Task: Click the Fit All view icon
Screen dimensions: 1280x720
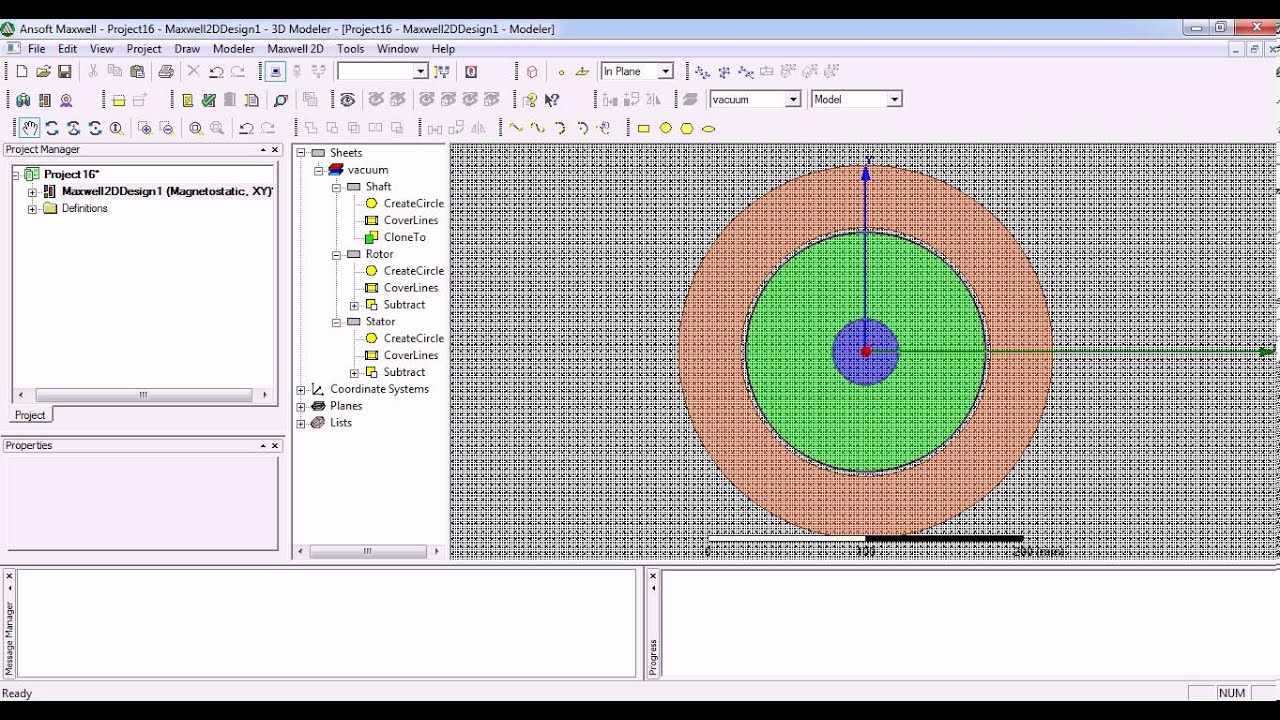Action: click(196, 128)
